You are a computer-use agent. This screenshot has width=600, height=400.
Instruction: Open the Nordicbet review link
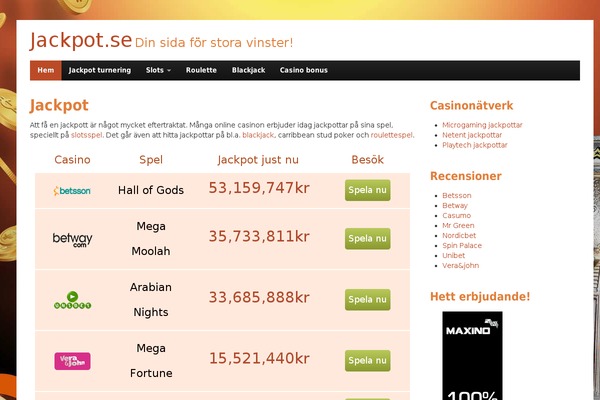(459, 235)
